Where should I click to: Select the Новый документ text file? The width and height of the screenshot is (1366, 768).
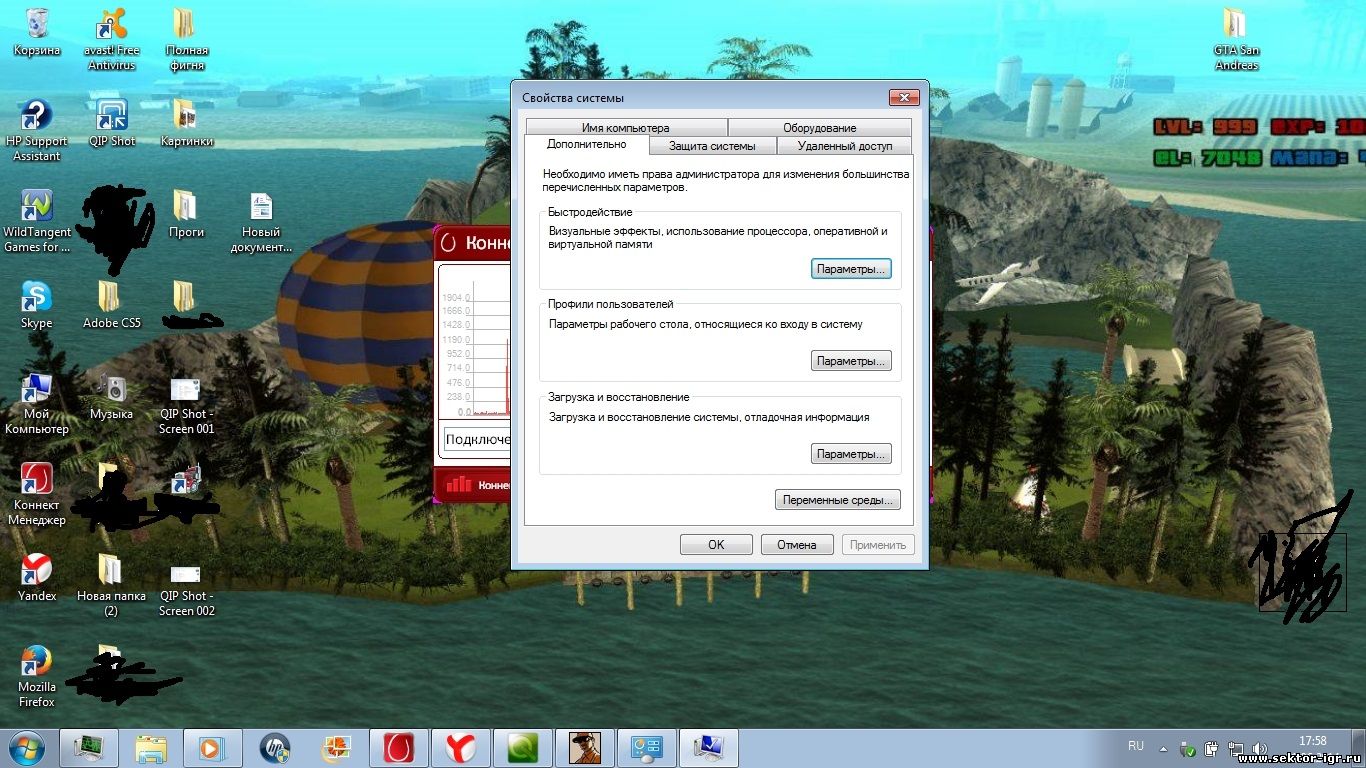(261, 221)
